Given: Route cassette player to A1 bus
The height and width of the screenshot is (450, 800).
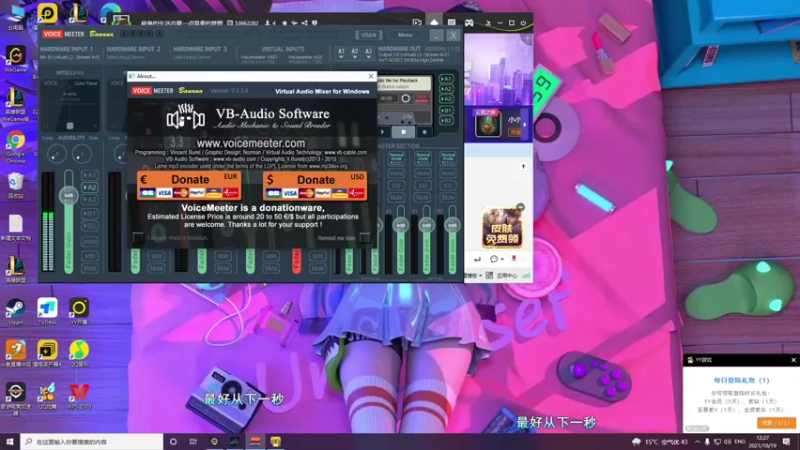Looking at the screenshot, I should point(446,79).
